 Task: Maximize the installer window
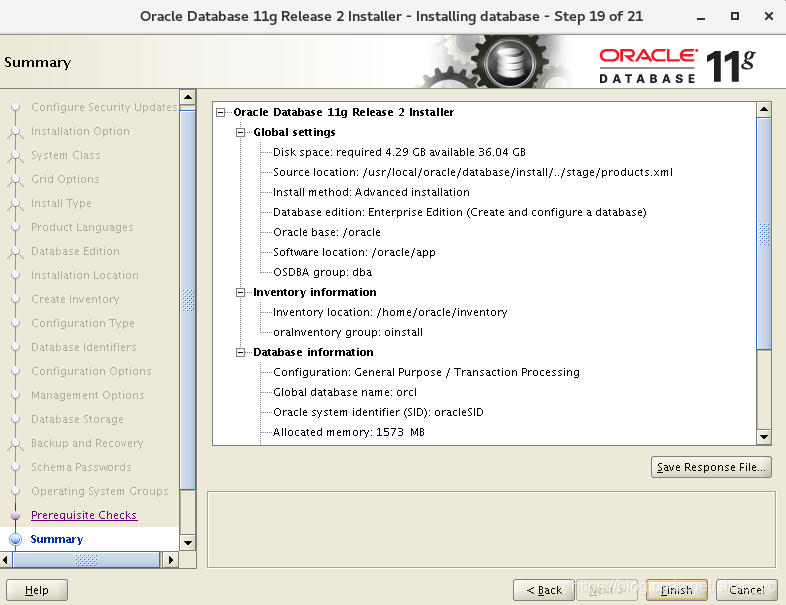point(735,16)
